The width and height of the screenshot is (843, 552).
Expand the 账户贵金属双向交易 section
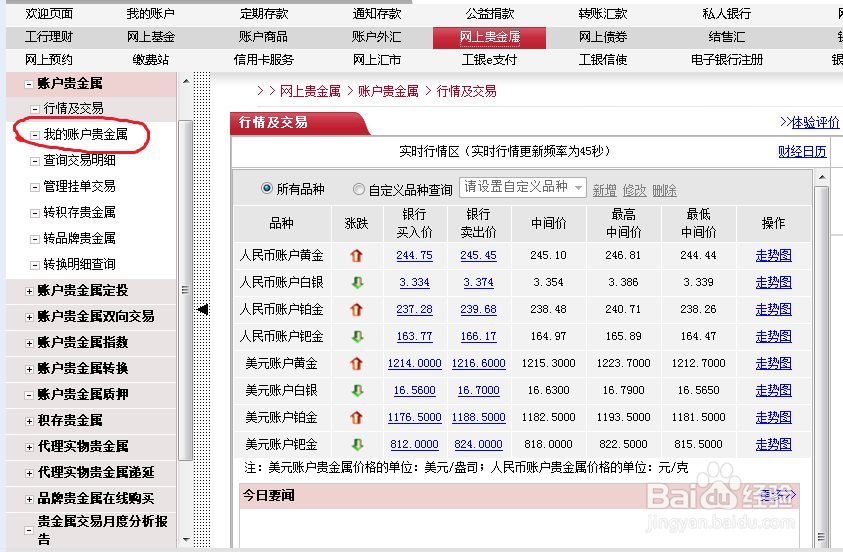click(x=29, y=317)
